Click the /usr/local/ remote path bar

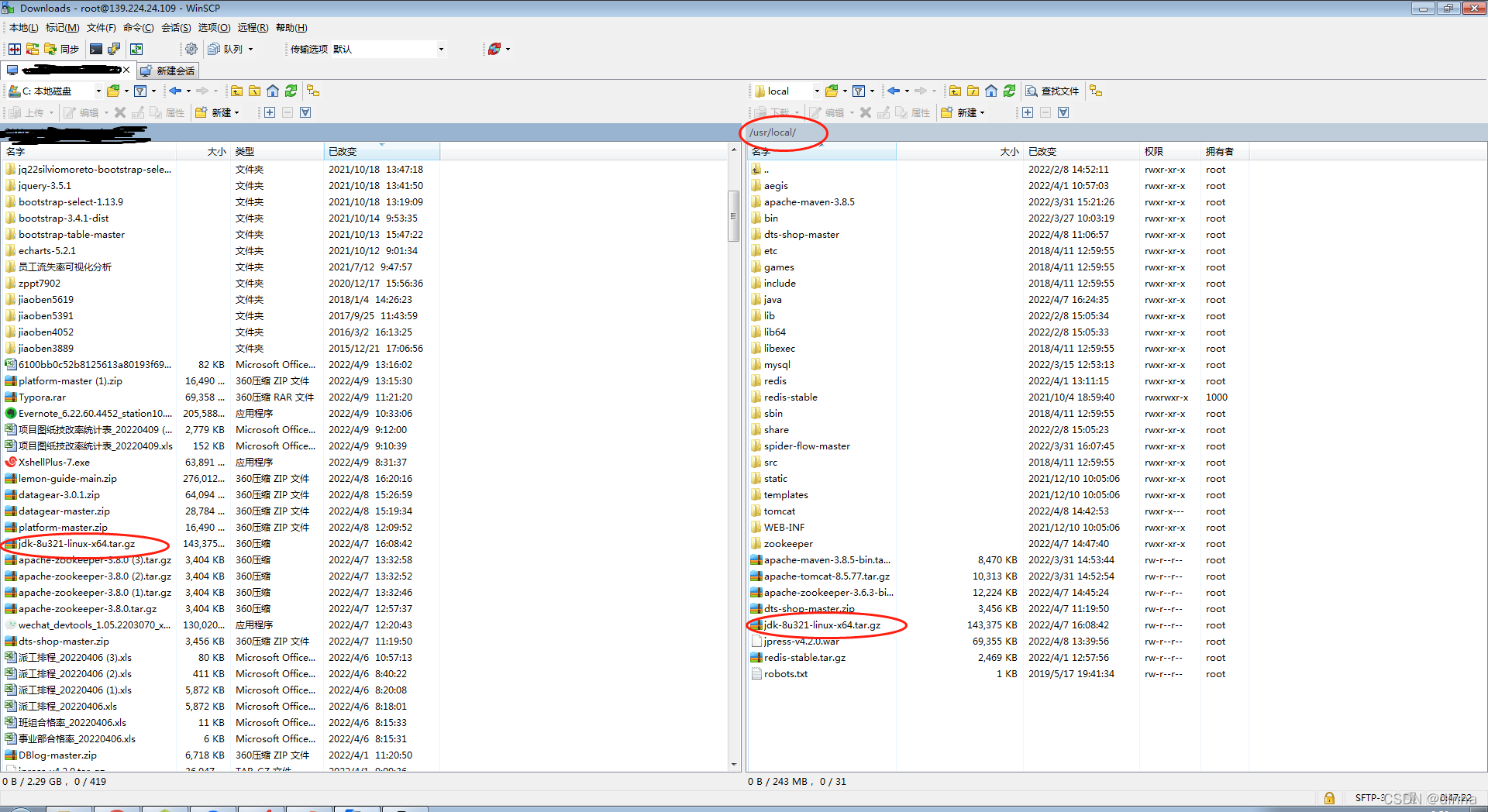[x=1114, y=132]
